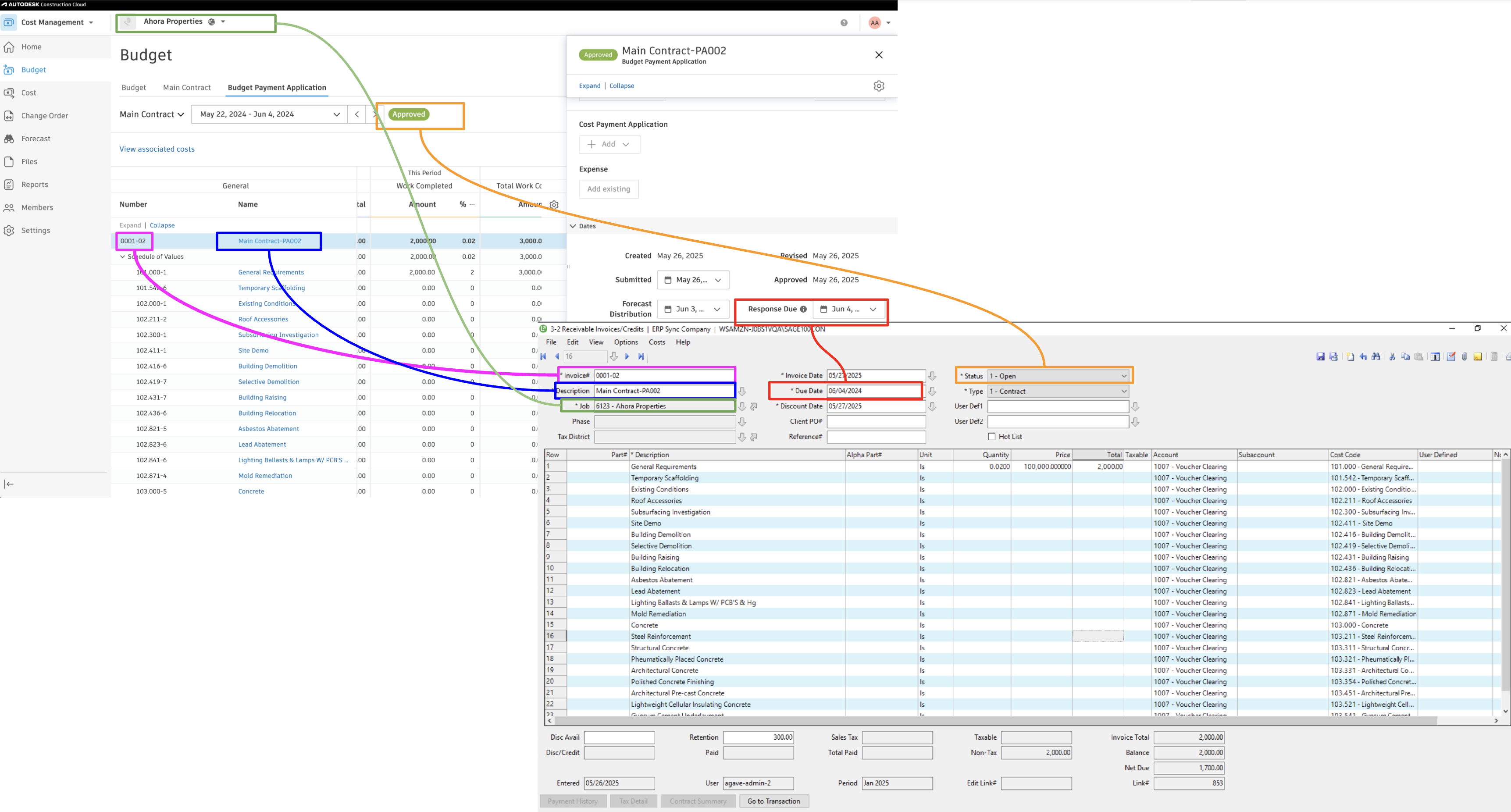Collapse the Dates section

point(573,226)
